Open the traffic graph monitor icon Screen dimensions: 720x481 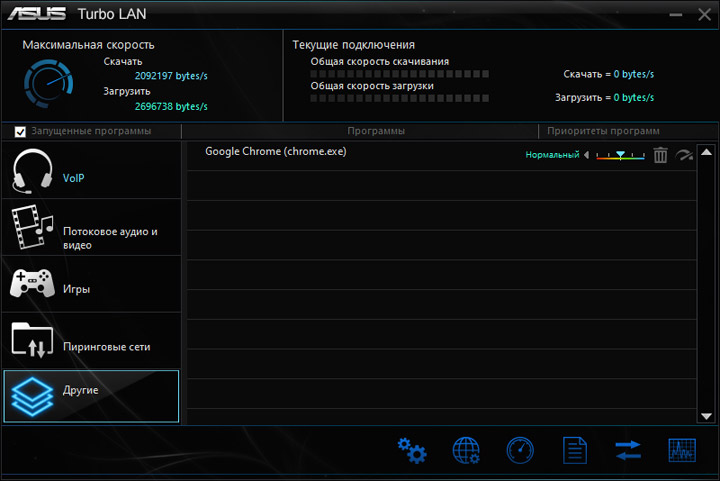682,450
